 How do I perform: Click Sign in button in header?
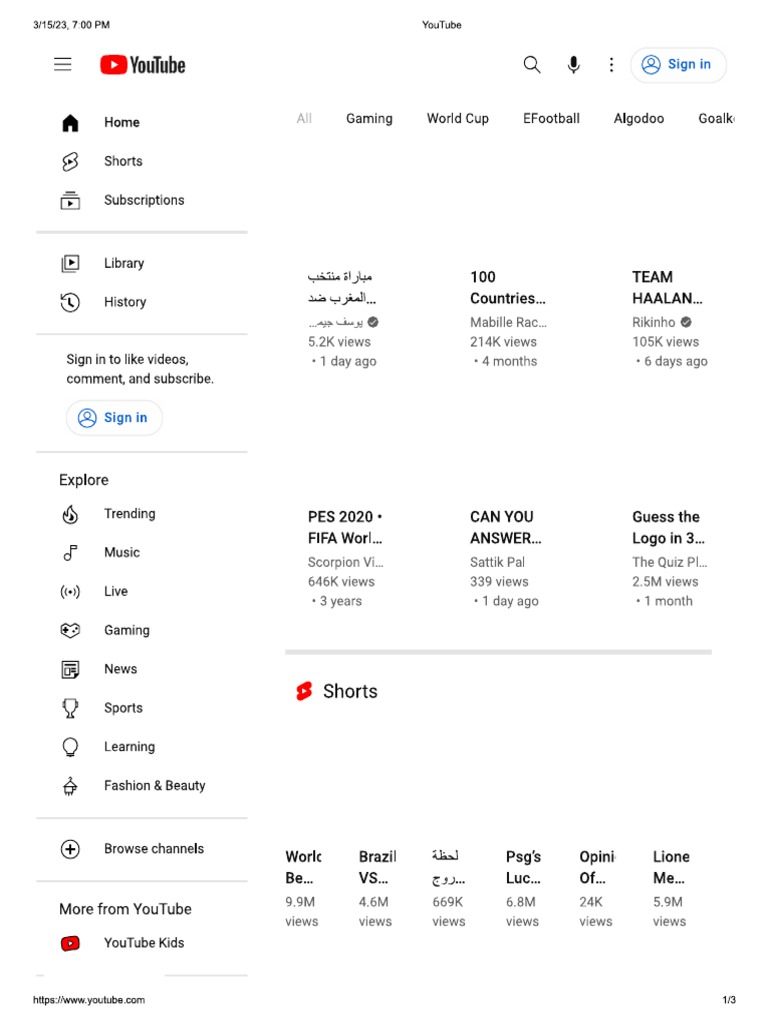pos(677,65)
